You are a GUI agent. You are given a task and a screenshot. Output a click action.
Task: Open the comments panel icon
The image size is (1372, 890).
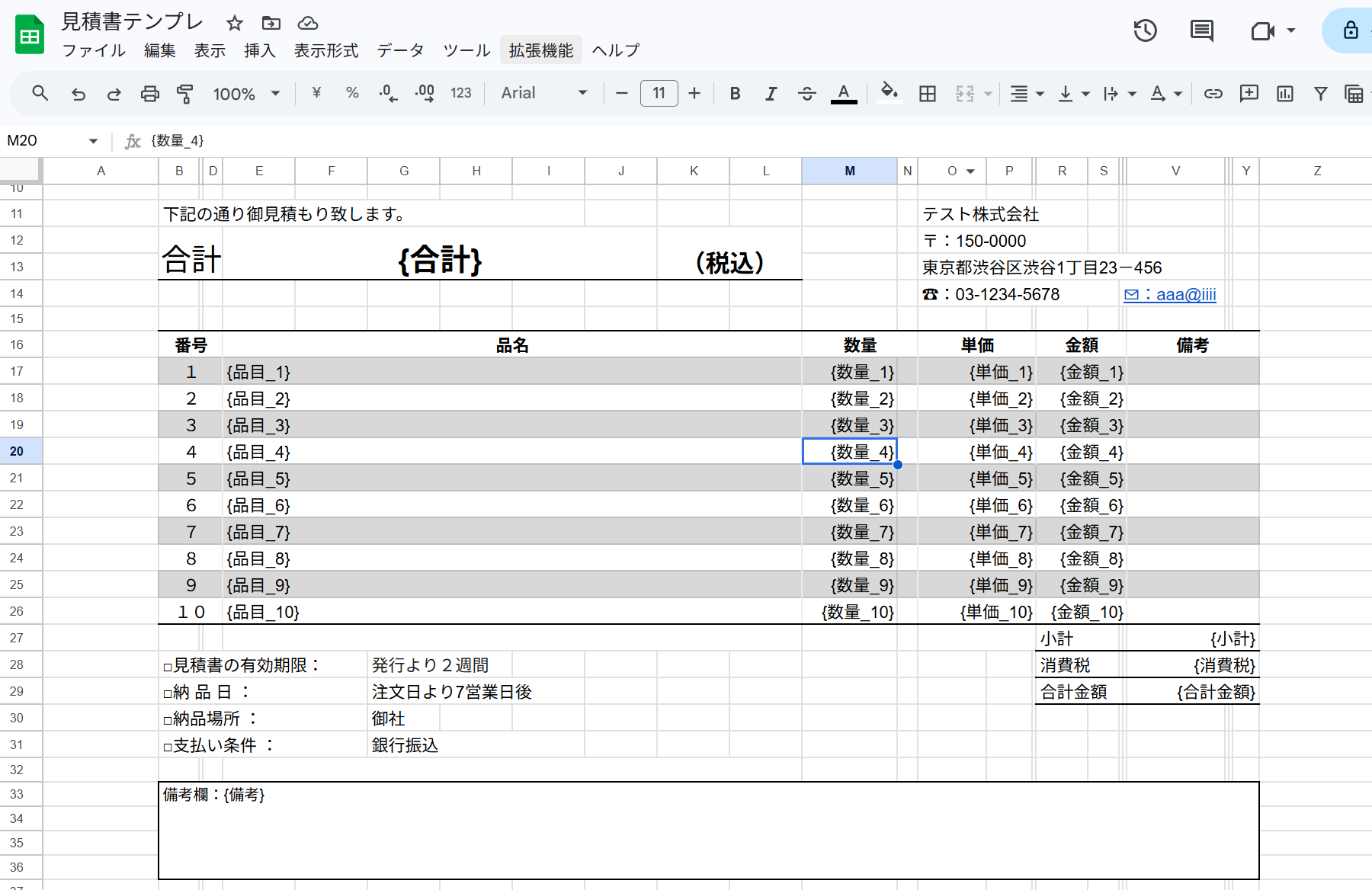coord(1202,30)
